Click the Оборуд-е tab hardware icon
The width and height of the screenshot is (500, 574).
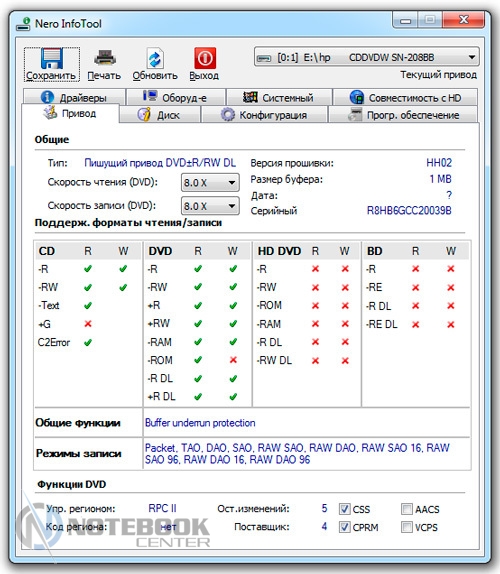(x=150, y=96)
